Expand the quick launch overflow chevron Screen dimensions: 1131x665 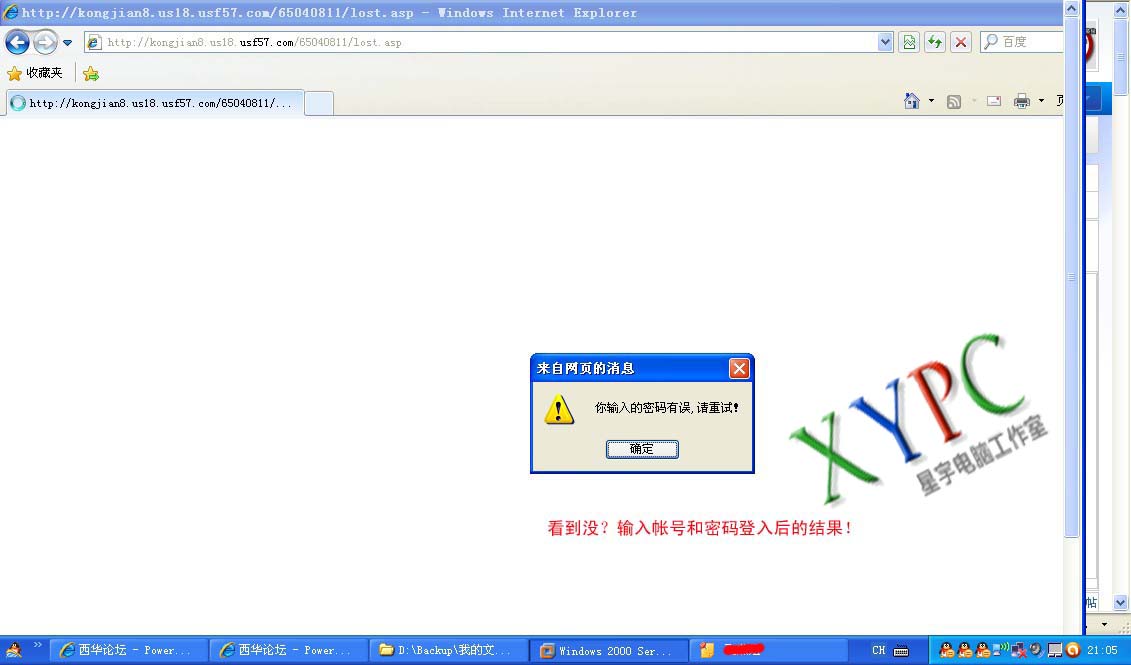coord(38,645)
